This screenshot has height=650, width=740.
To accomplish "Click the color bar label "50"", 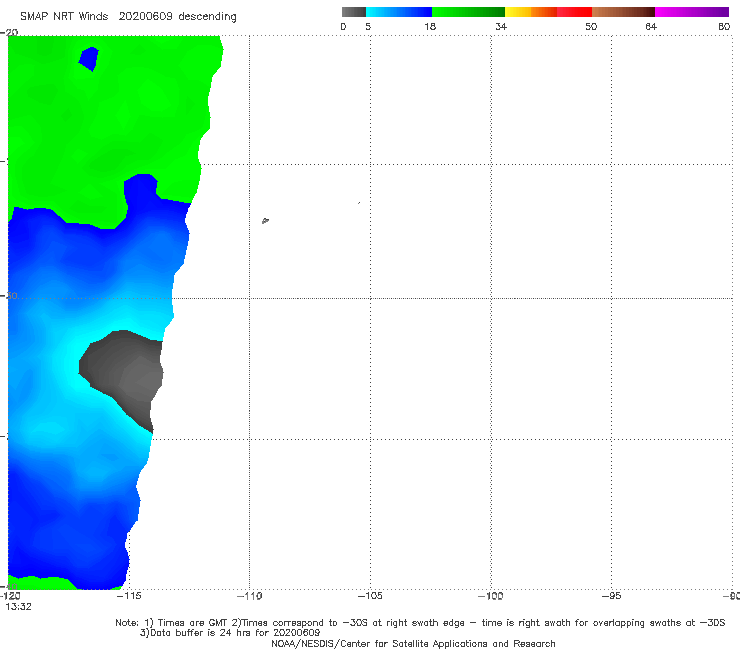I will (x=591, y=26).
